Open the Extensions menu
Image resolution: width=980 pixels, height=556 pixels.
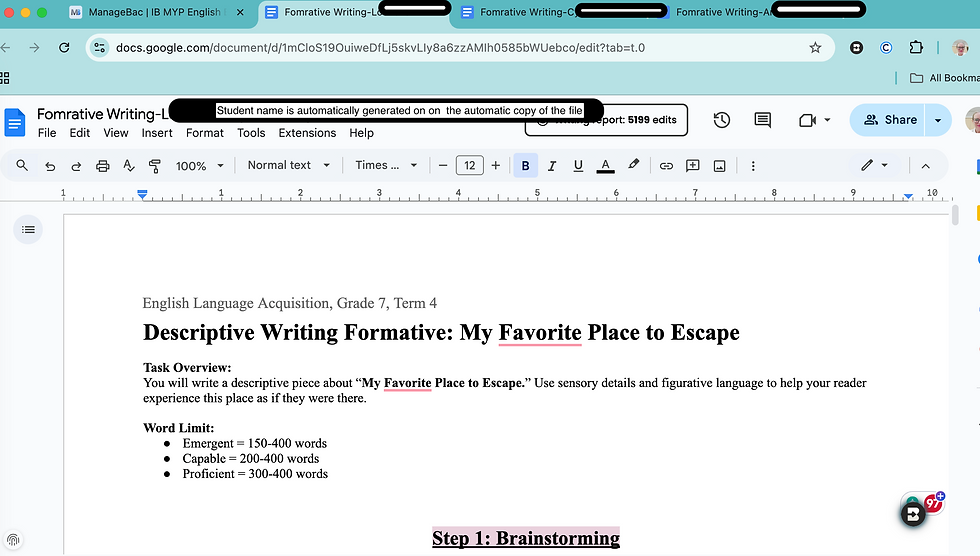click(x=307, y=132)
